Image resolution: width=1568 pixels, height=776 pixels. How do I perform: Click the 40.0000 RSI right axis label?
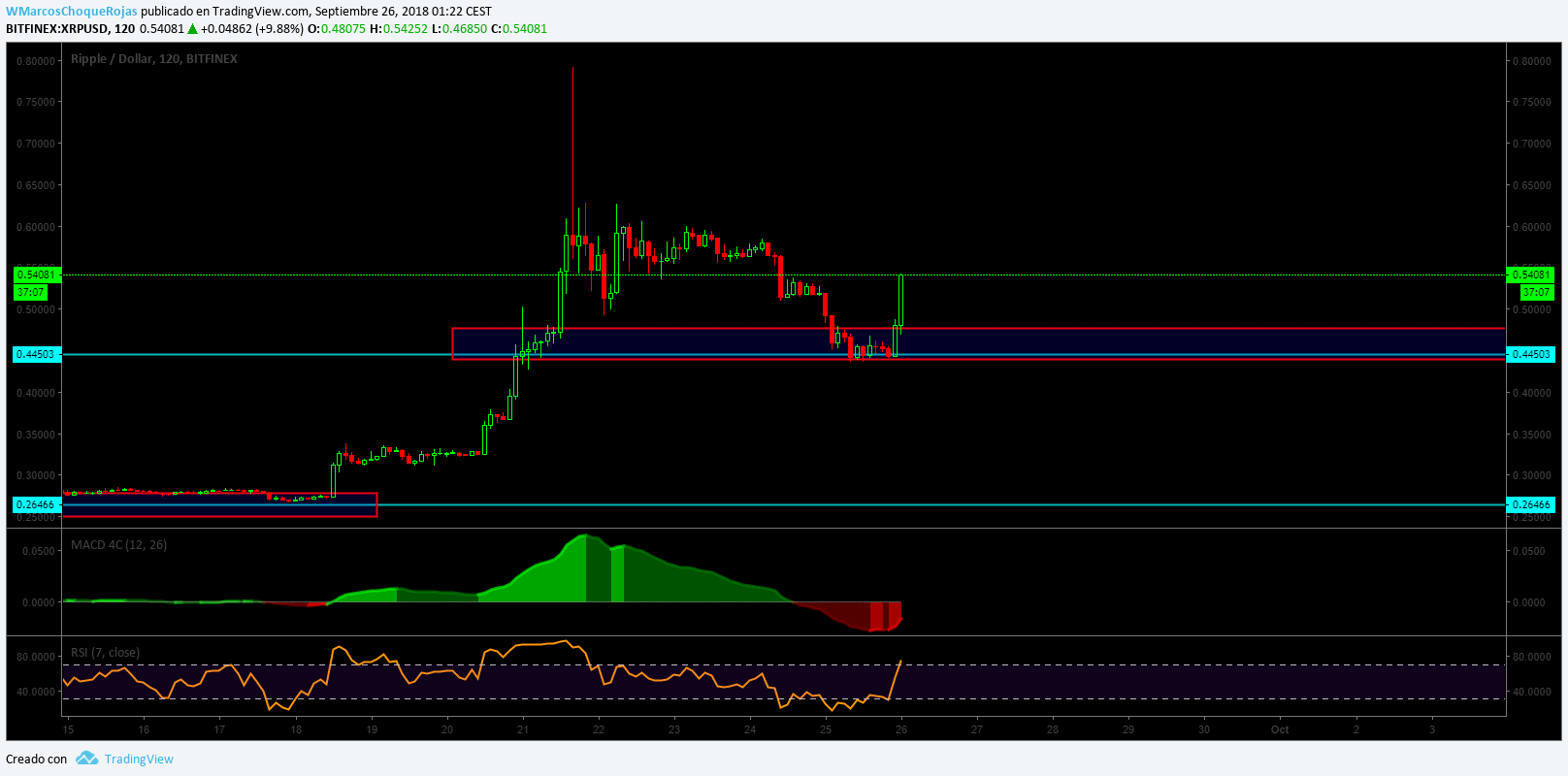tap(1531, 692)
